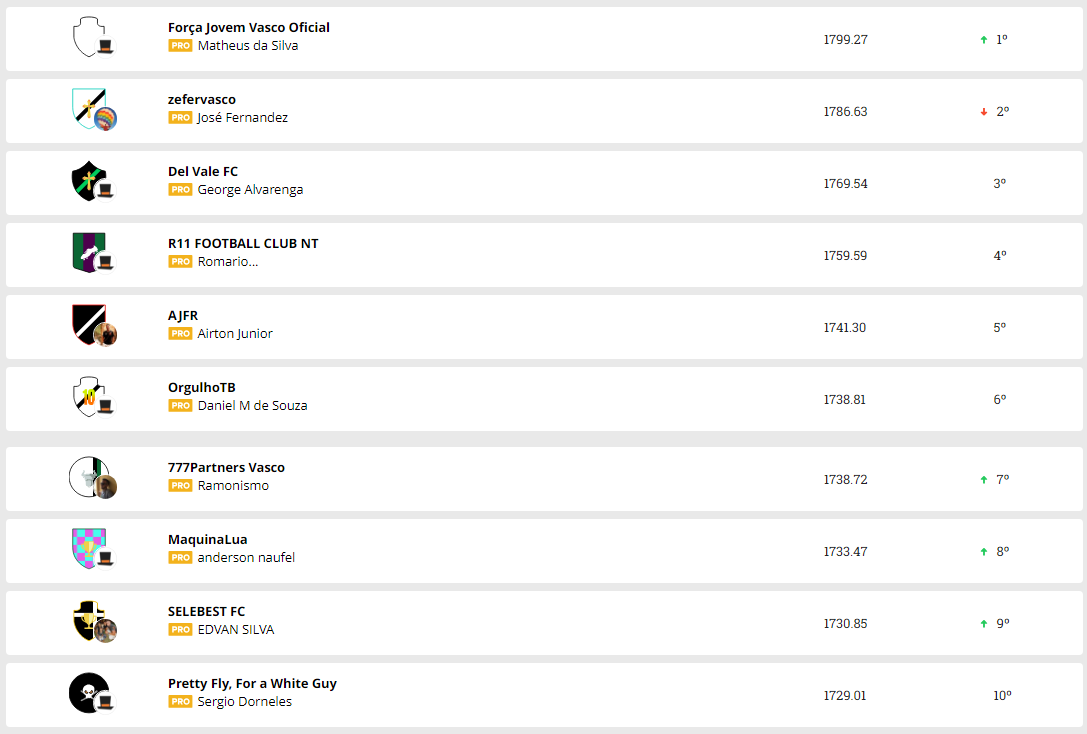Open Força Jovem Vasco Oficial team name
The width and height of the screenshot is (1087, 734).
click(x=249, y=27)
